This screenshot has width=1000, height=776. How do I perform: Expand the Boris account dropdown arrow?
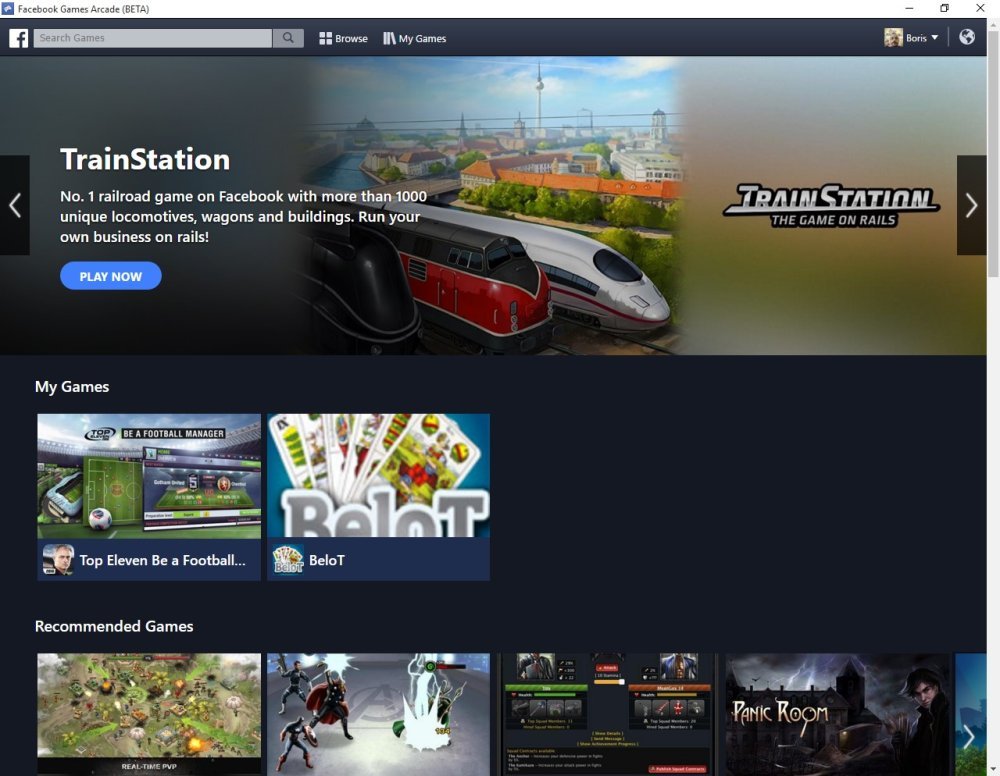(x=934, y=38)
